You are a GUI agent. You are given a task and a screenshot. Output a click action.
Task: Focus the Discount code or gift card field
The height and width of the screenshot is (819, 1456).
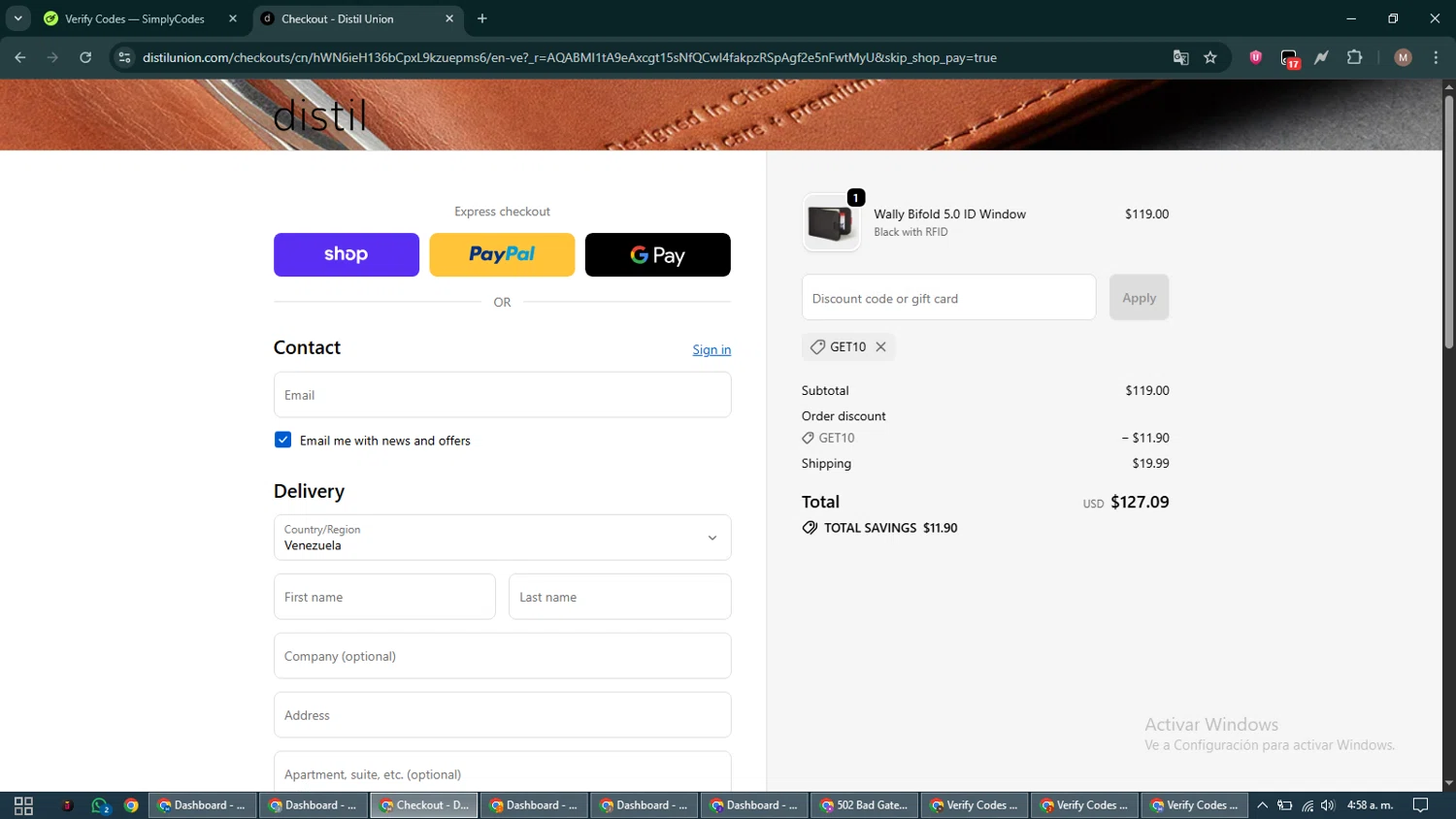click(x=948, y=297)
